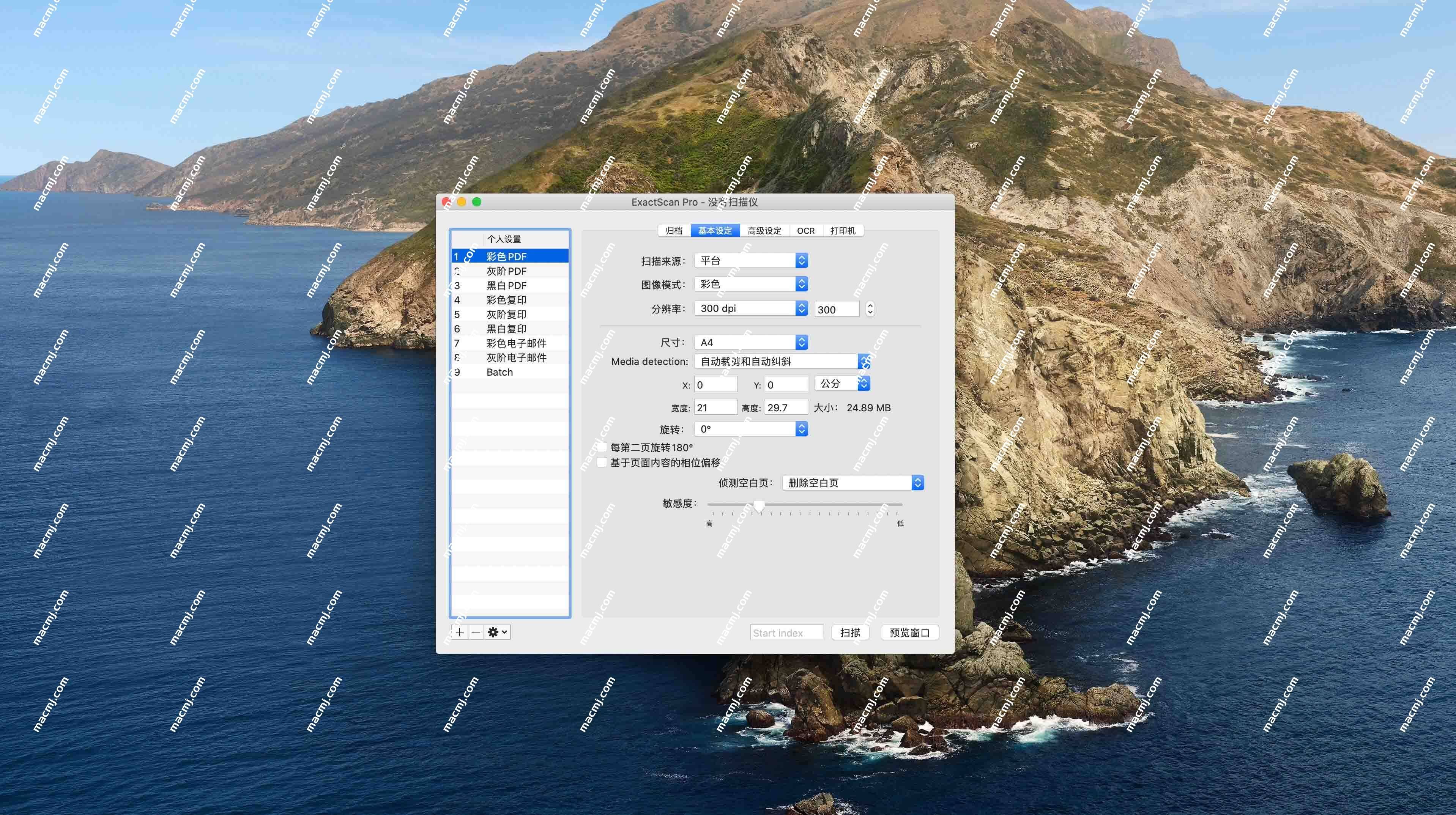1456x815 pixels.
Task: Click the green zoom window button
Action: click(x=476, y=202)
